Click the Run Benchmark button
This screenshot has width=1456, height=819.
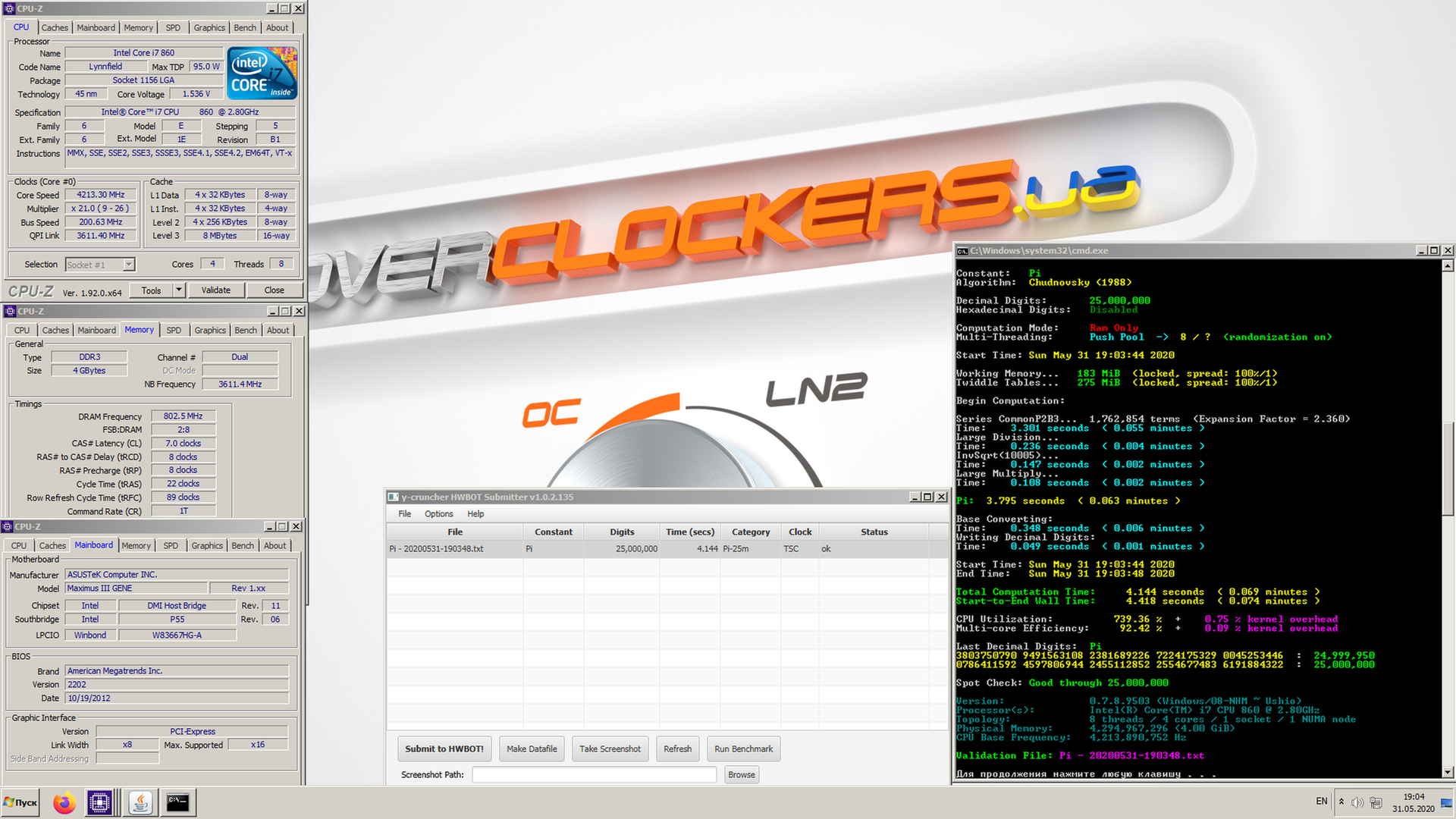(x=743, y=748)
